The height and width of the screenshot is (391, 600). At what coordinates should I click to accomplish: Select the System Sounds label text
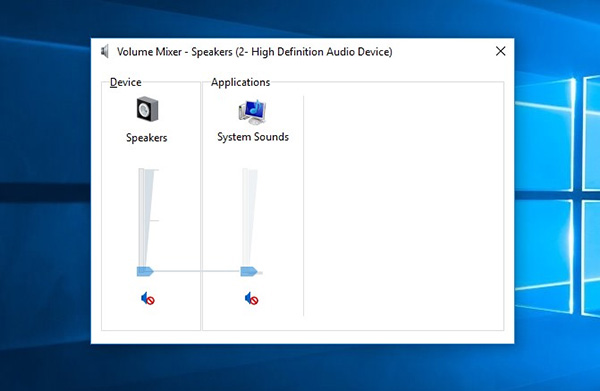tap(253, 137)
